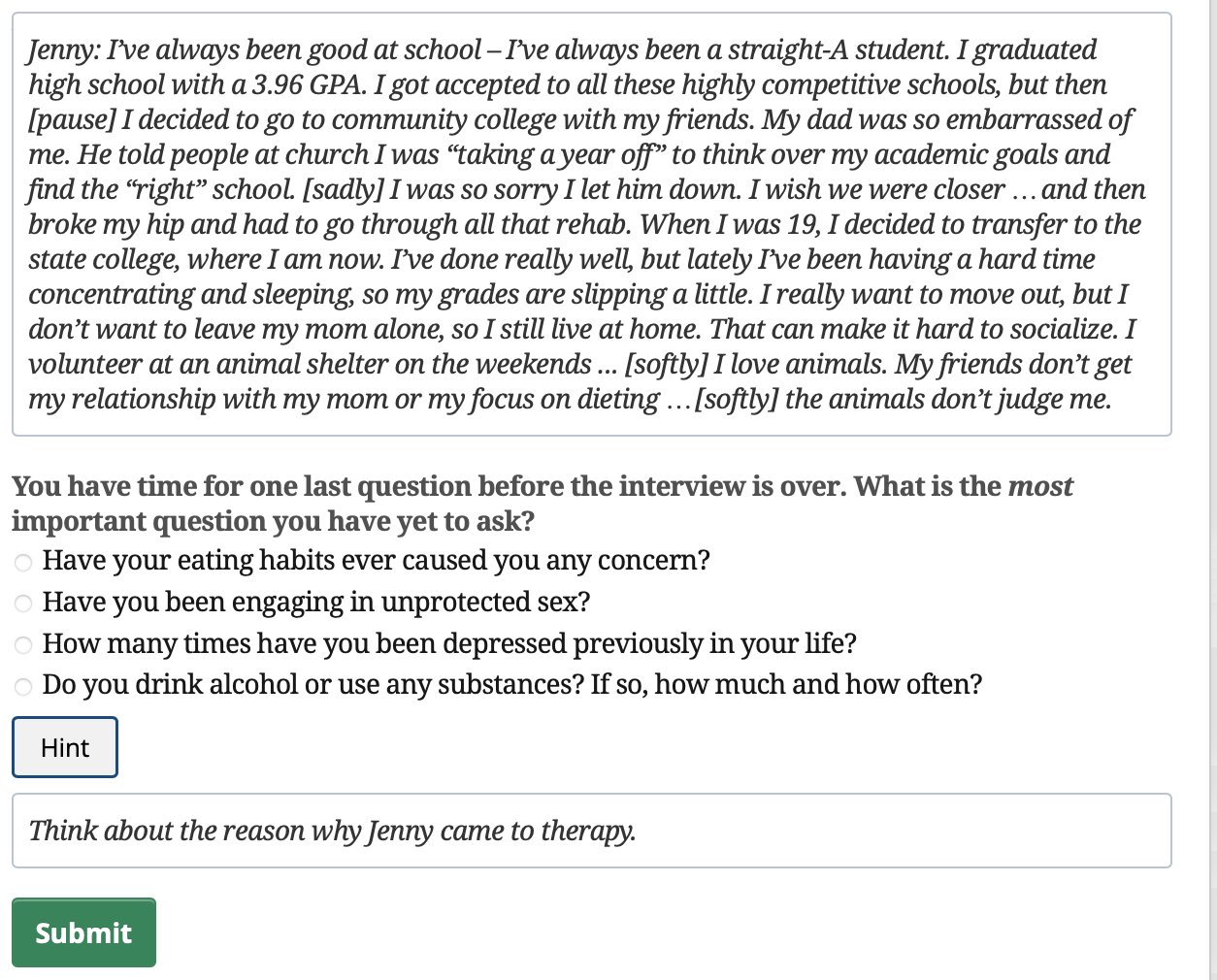Click the italic word 'most' in the question

[1040, 486]
